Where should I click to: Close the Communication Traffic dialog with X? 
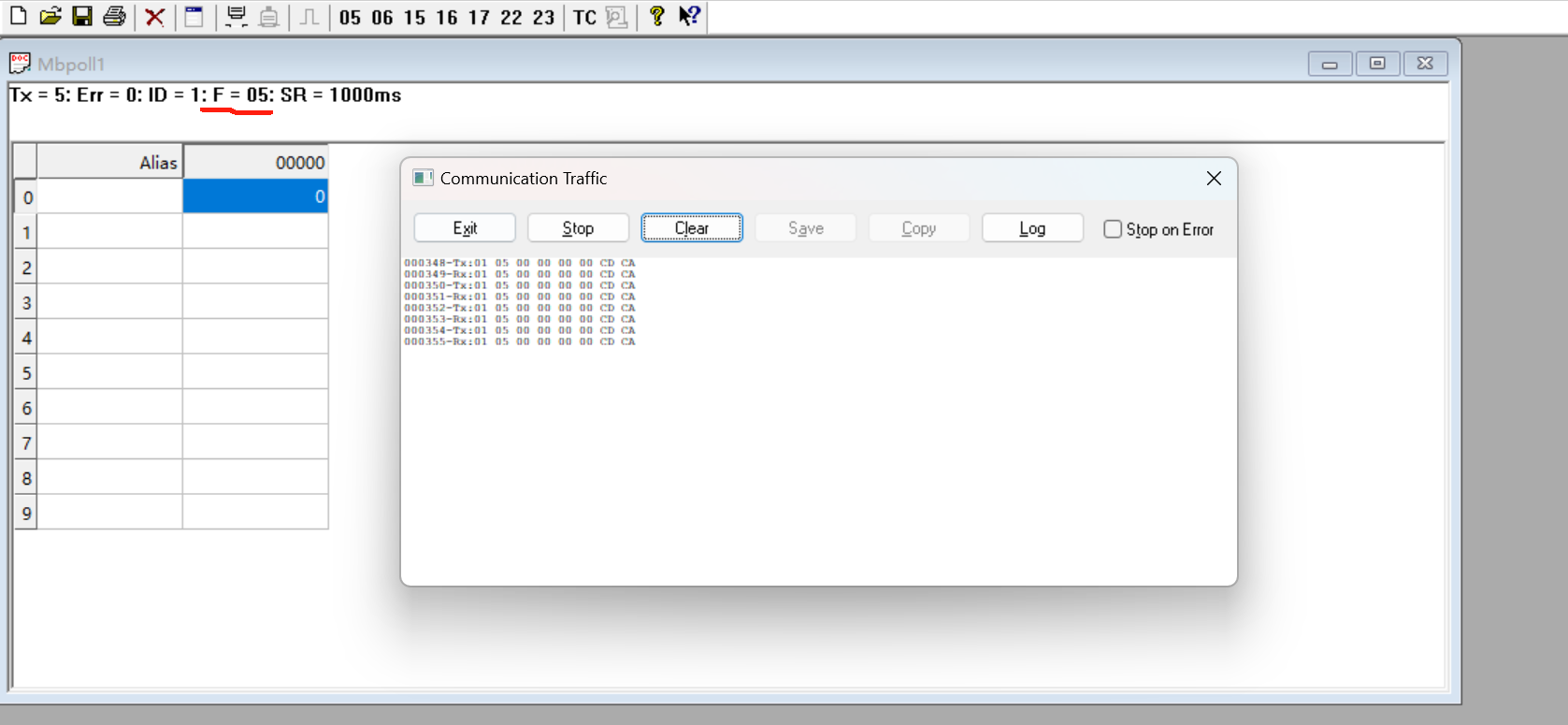[1214, 178]
